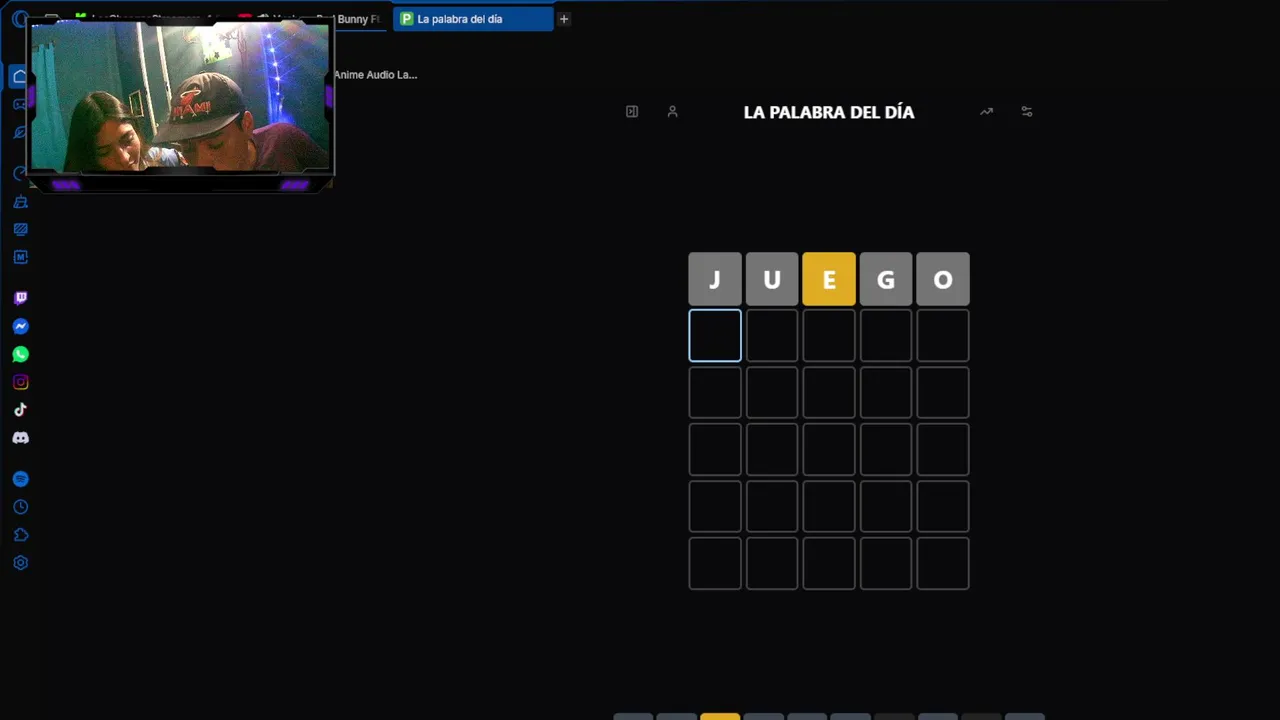Click the webcam overlay video

coord(180,97)
